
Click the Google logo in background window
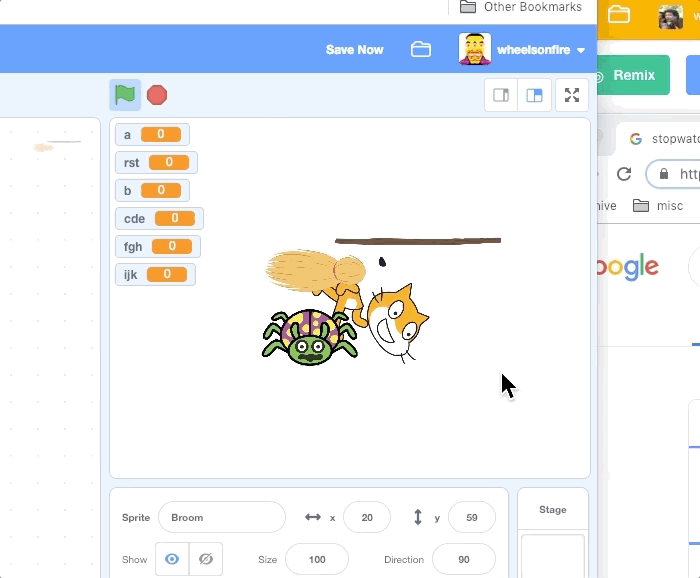(628, 267)
